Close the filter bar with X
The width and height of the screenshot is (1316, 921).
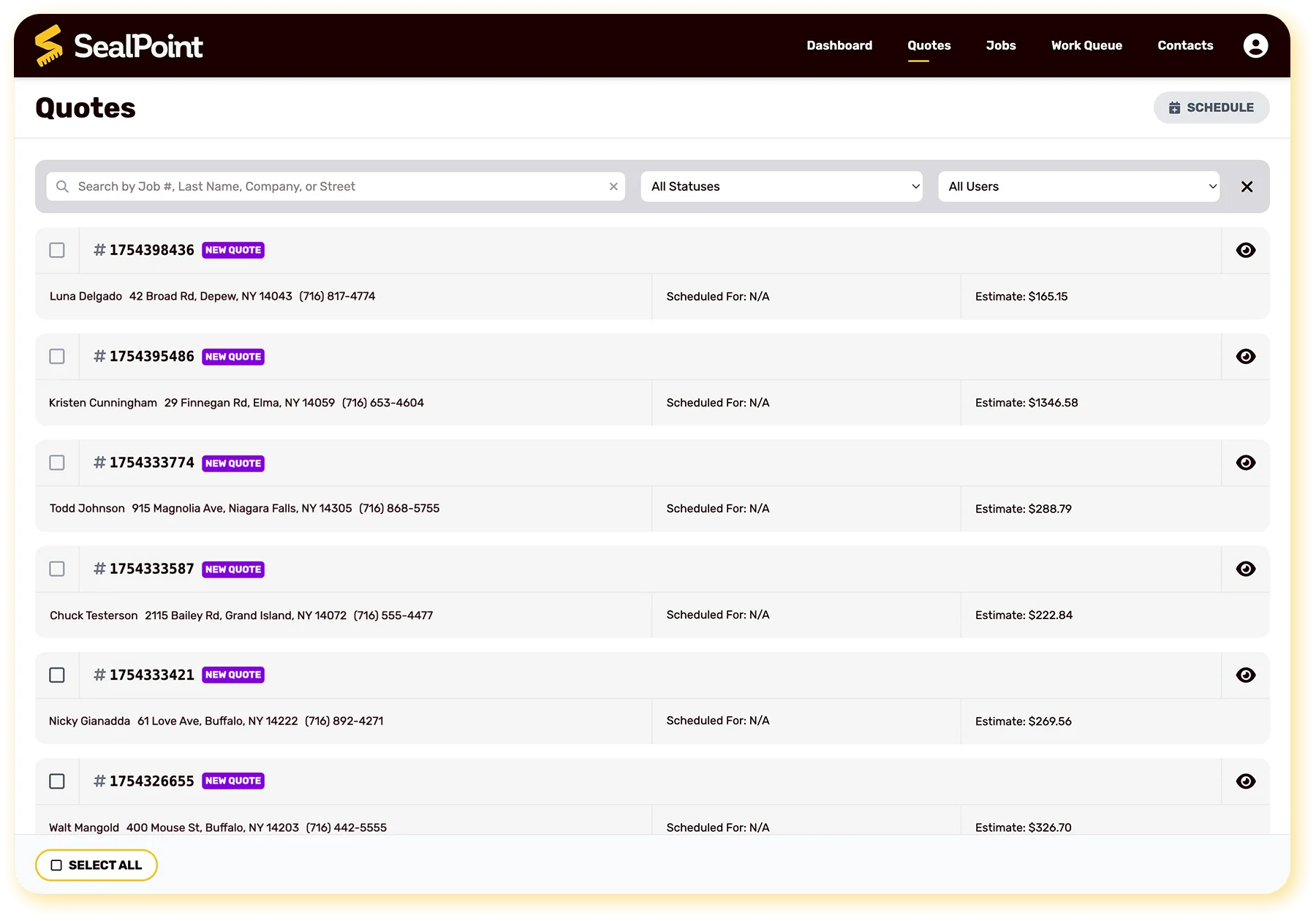click(1247, 186)
